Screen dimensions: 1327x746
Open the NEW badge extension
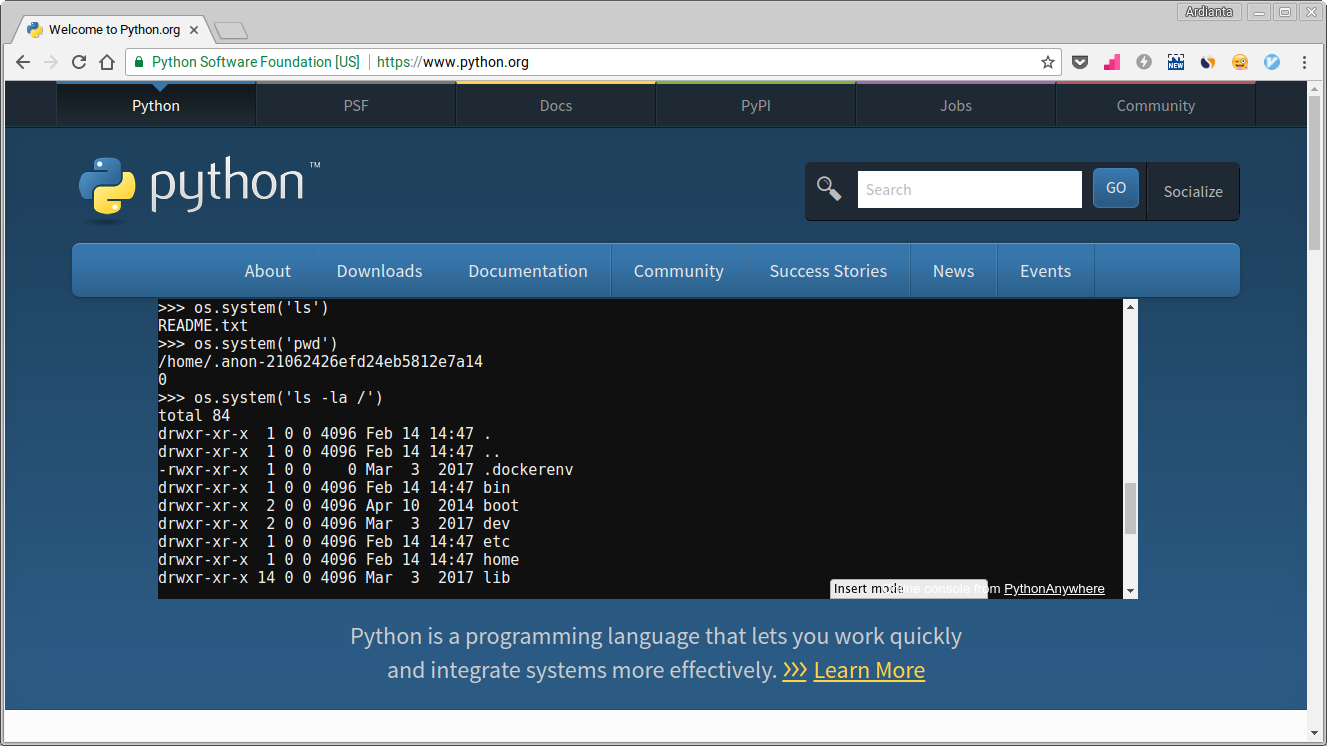click(x=1175, y=62)
